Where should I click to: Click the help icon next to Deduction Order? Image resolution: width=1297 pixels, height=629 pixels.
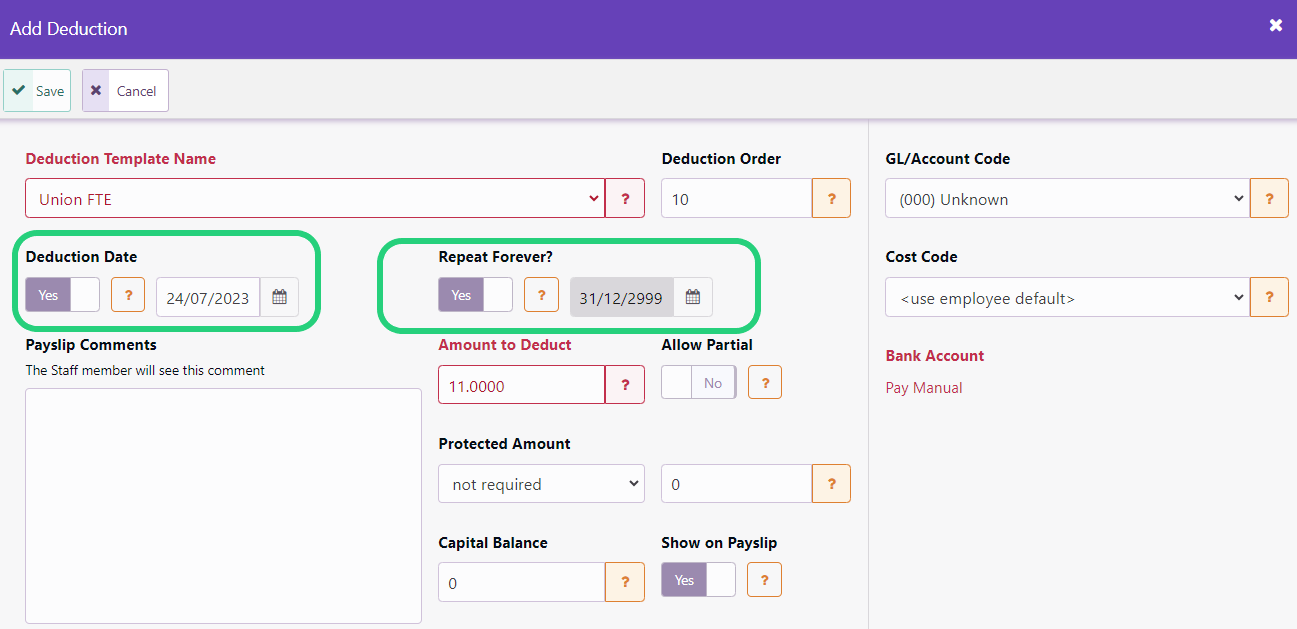pos(832,198)
